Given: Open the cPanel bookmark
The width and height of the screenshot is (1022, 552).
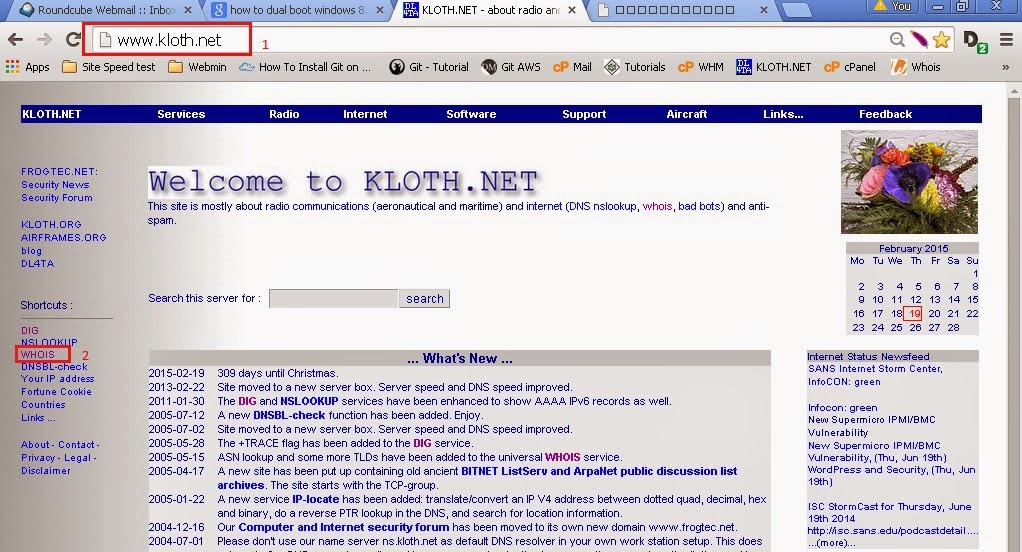Looking at the screenshot, I should click(850, 66).
